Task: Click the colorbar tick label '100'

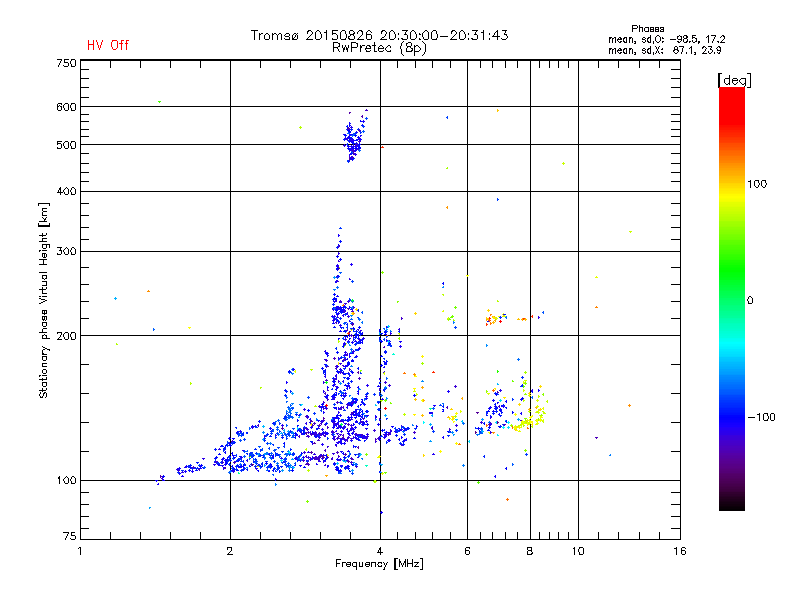Action: tap(757, 184)
